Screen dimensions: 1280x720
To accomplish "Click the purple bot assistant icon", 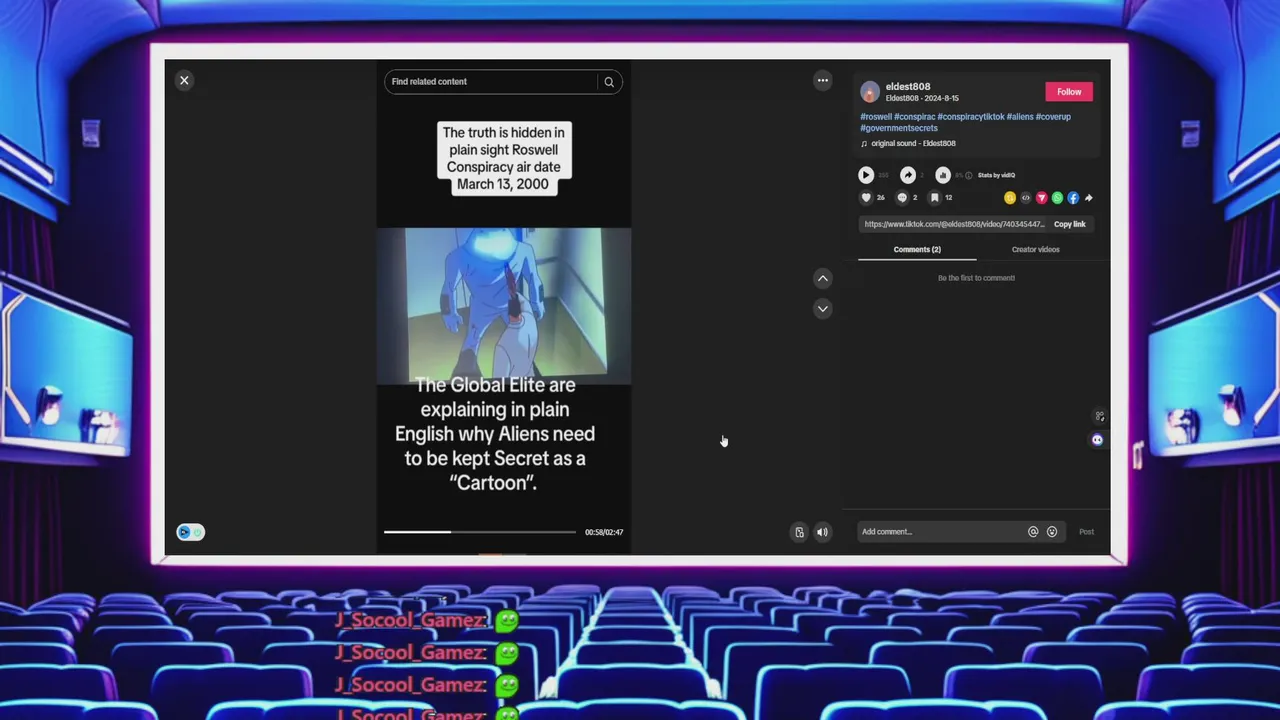I will pos(1097,440).
